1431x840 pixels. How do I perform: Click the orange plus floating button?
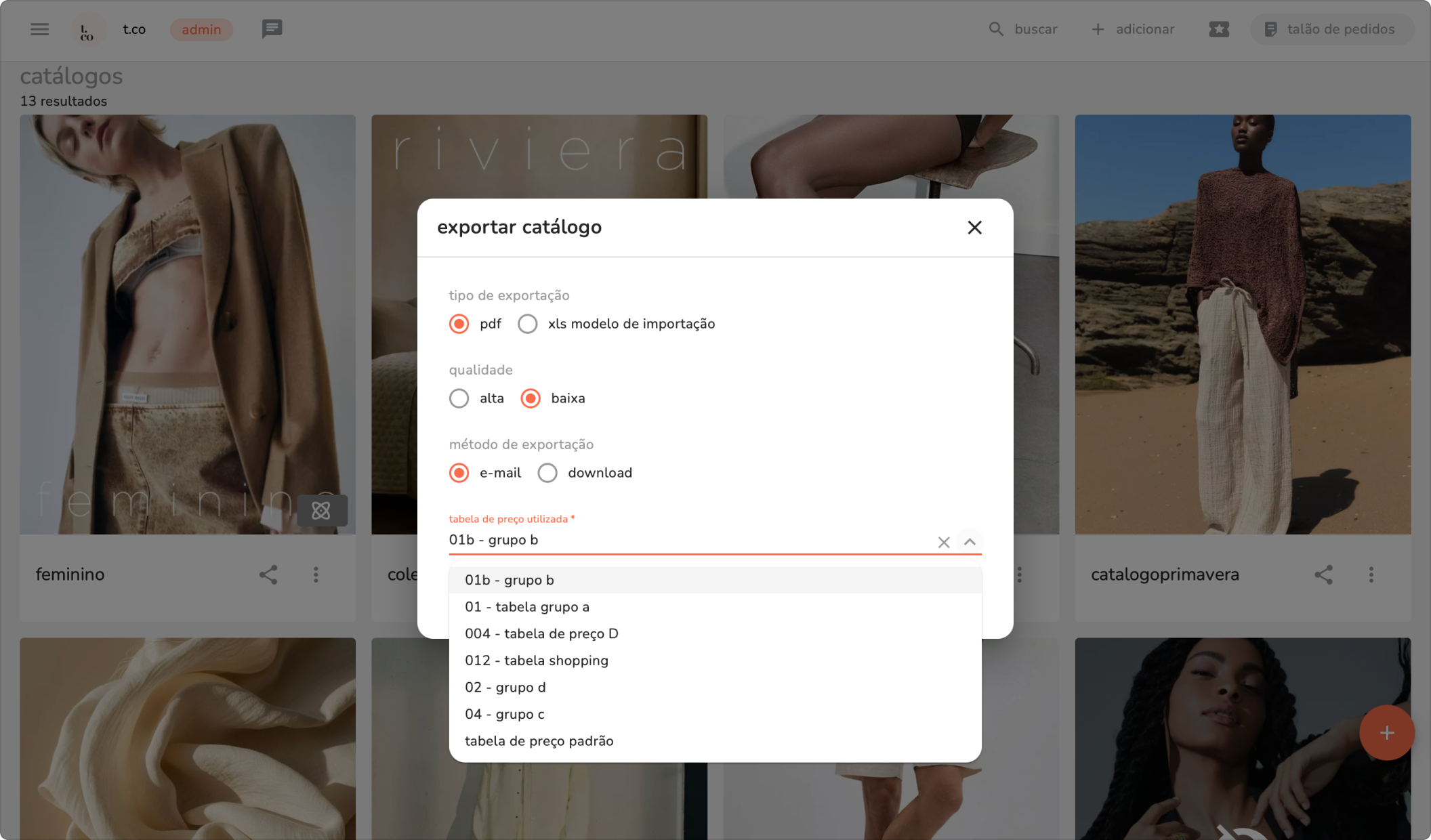(1386, 732)
